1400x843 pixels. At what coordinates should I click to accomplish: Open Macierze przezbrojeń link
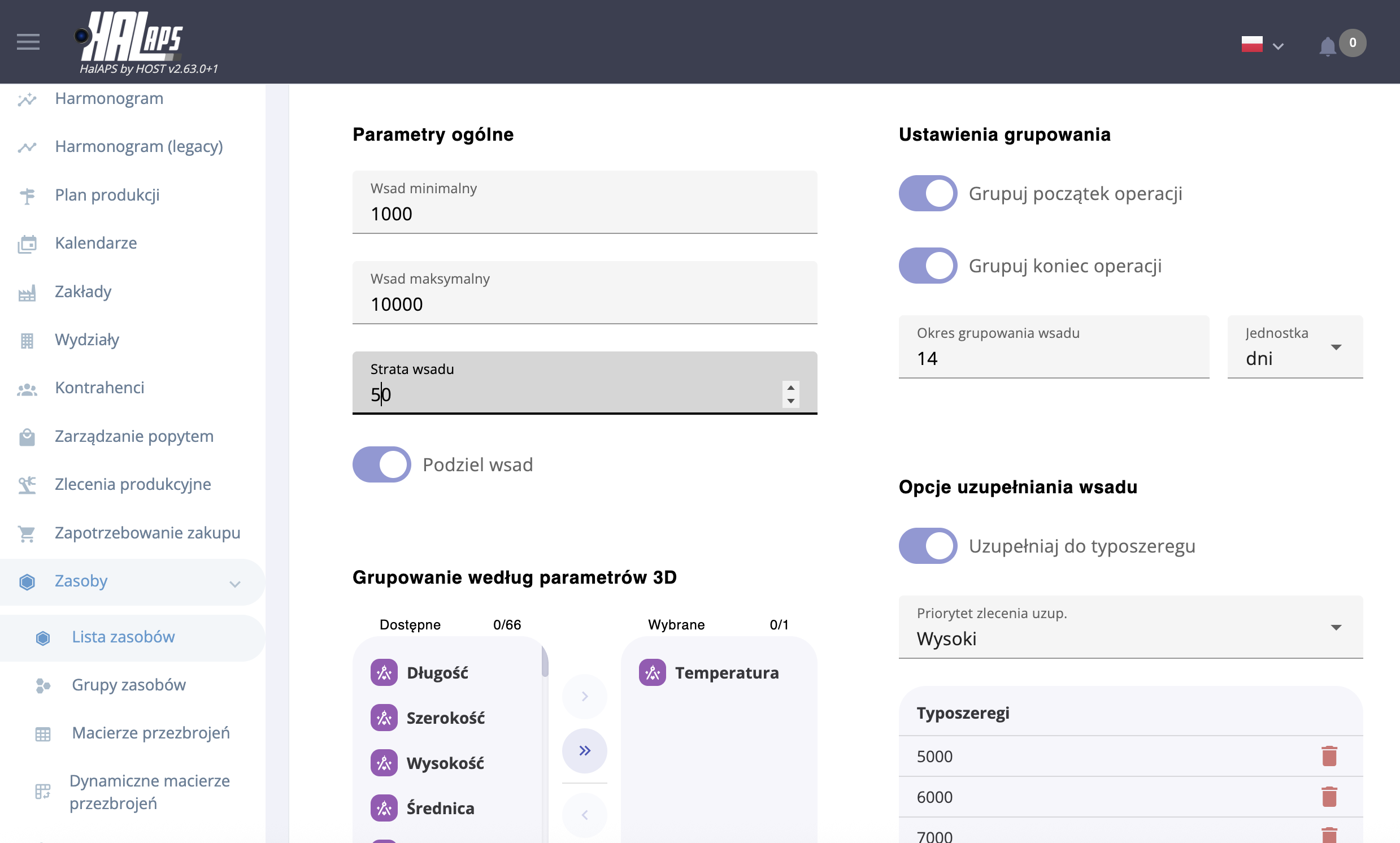point(150,733)
